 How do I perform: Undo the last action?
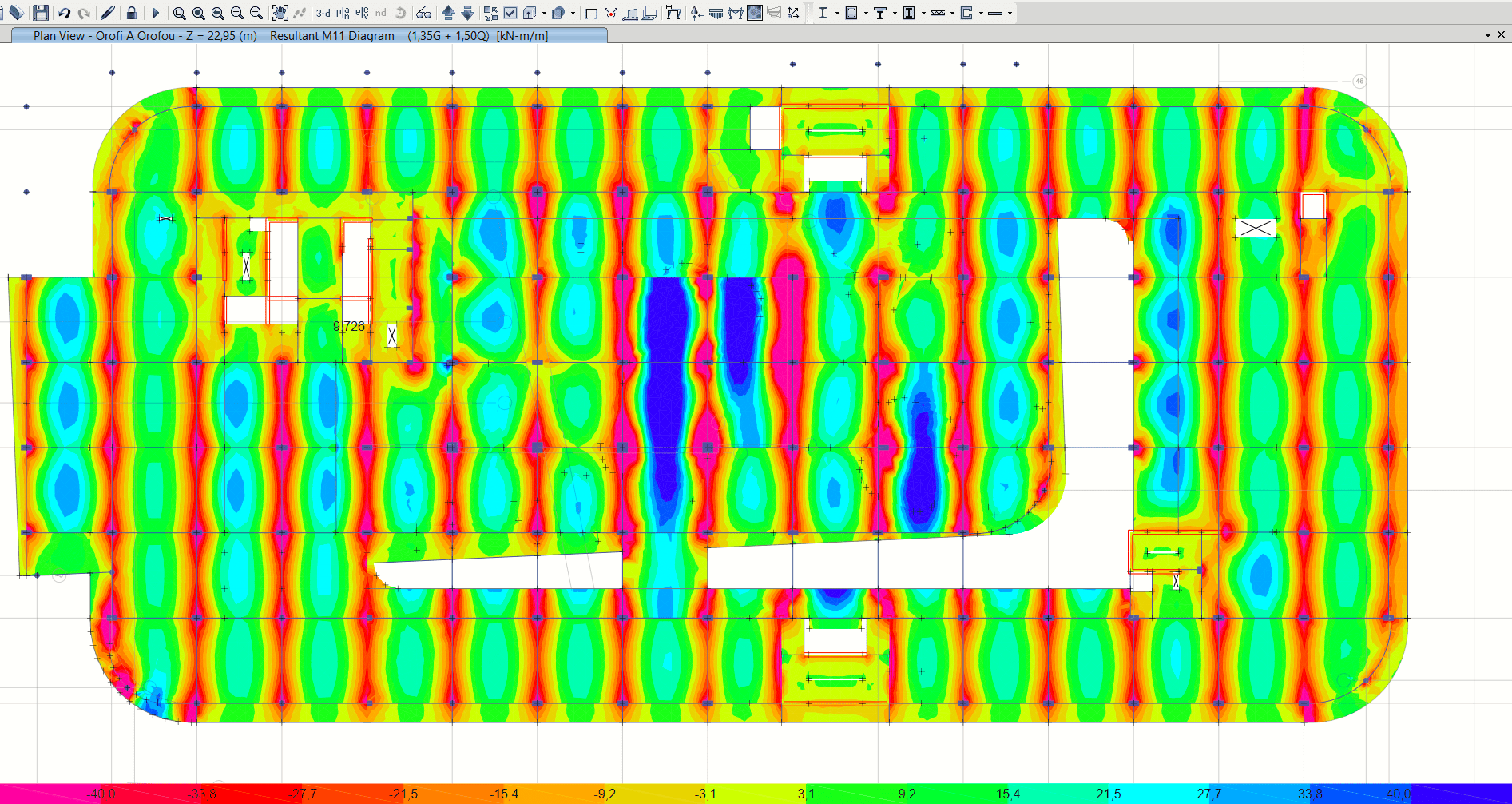(64, 13)
